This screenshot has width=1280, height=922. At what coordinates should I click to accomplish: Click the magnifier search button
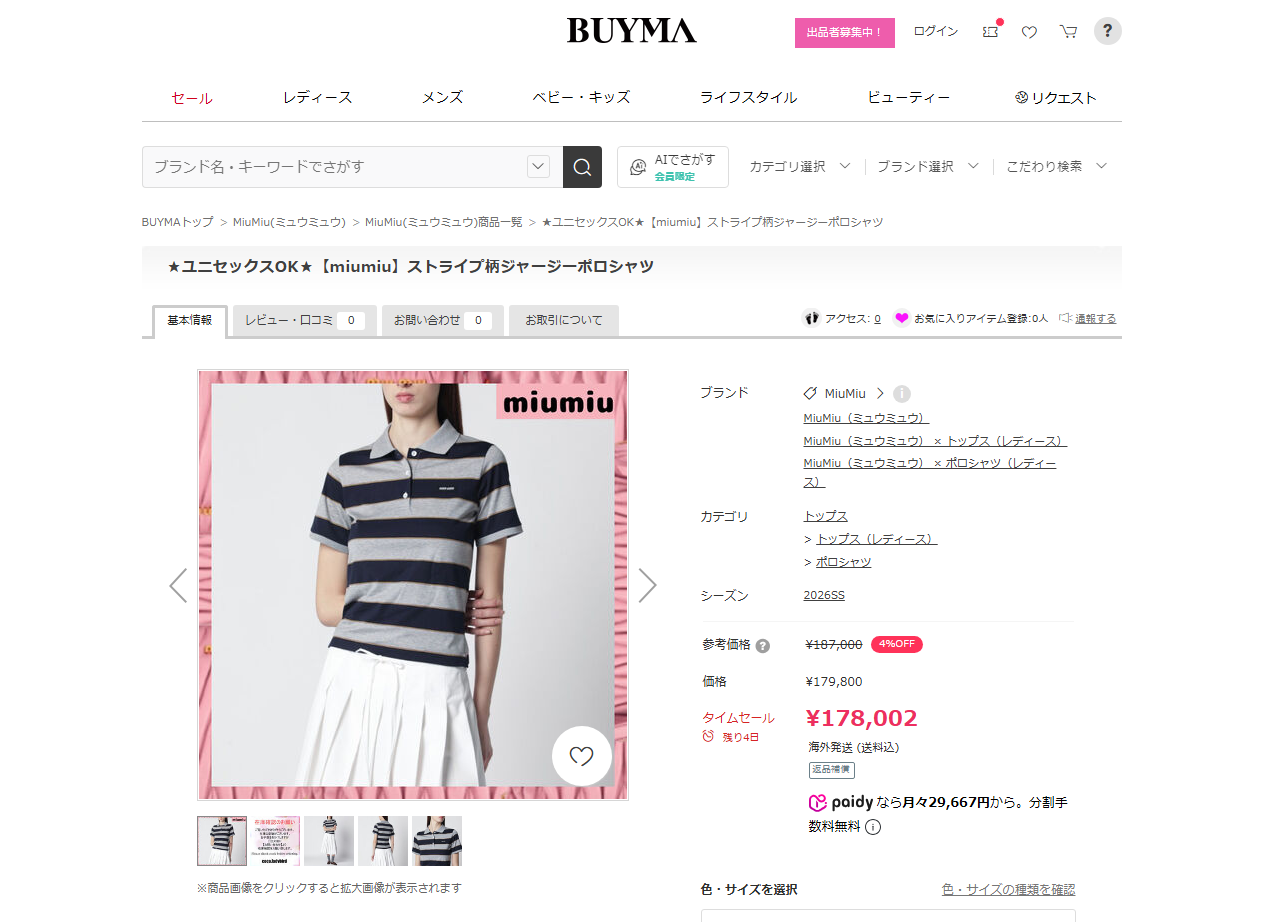[582, 167]
